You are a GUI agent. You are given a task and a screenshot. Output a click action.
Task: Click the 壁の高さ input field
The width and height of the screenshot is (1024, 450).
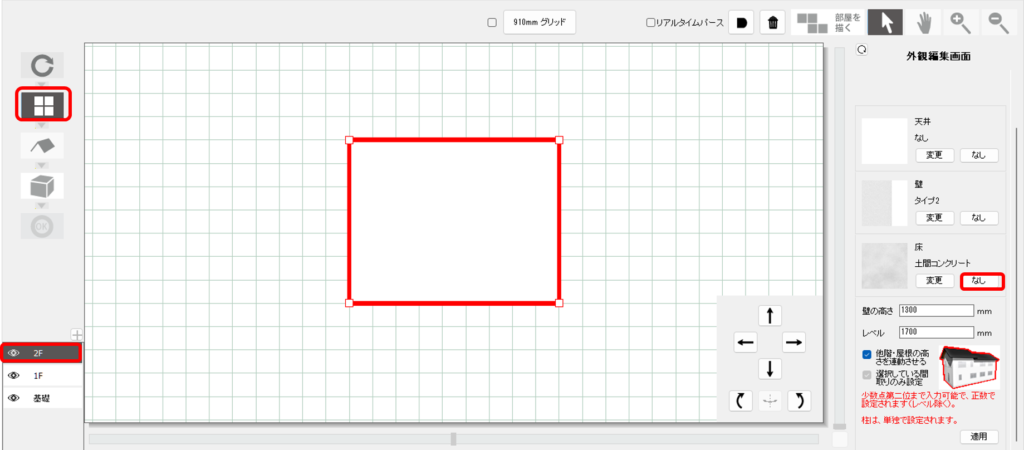pyautogui.click(x=937, y=310)
